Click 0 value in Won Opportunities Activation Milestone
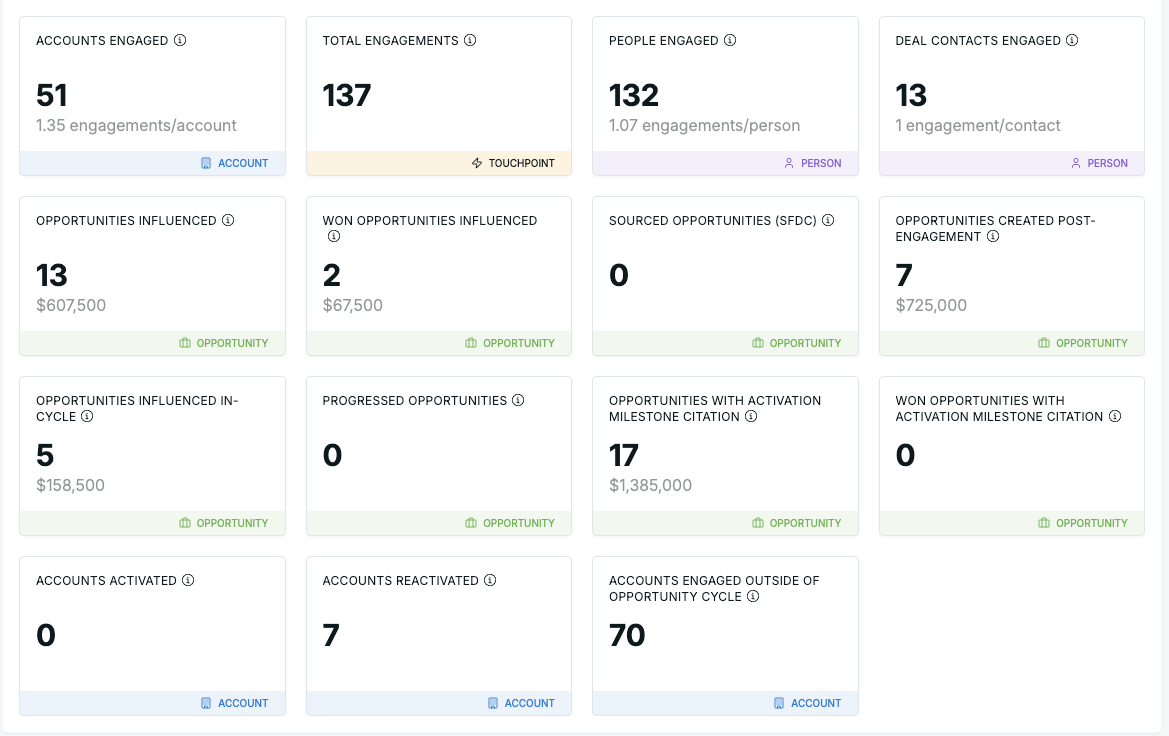Viewport: 1169px width, 736px height. [905, 455]
